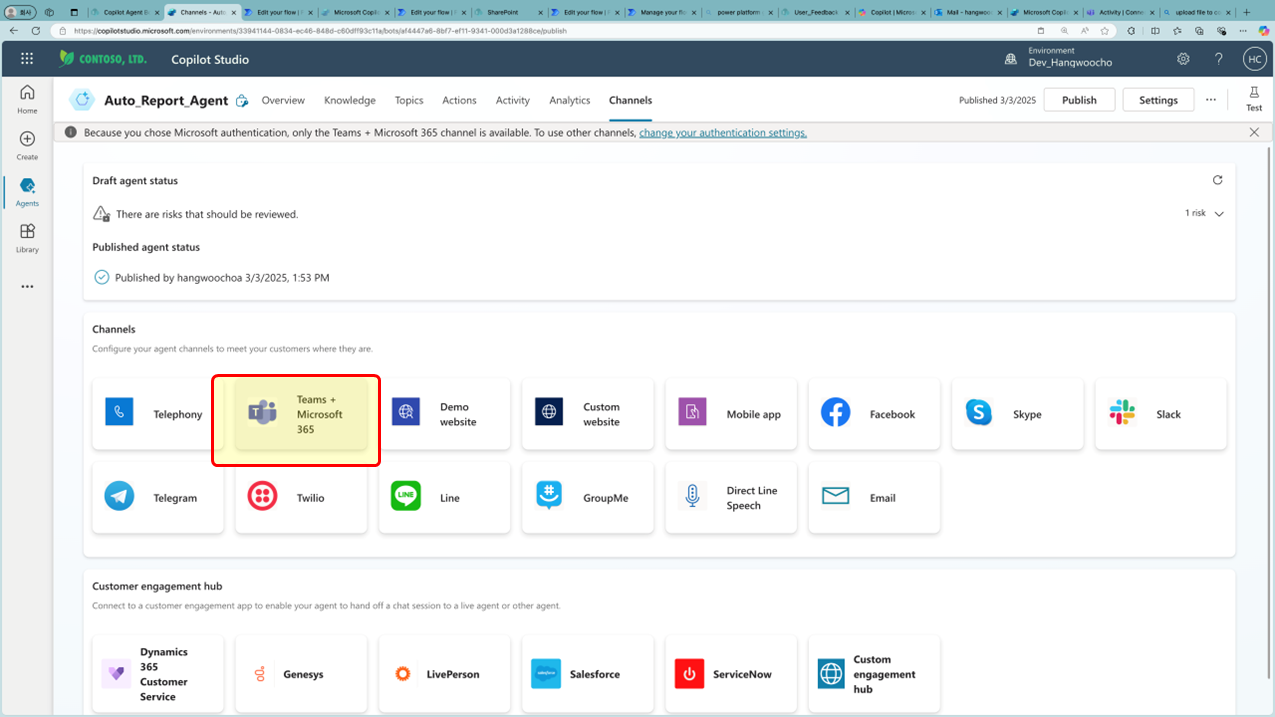The width and height of the screenshot is (1275, 717).
Task: Open Dynamics 365 Customer Service hub
Action: [158, 674]
